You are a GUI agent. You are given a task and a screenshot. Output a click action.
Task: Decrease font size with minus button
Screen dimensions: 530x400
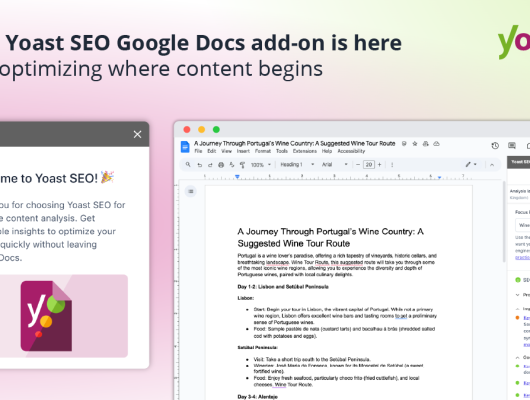pyautogui.click(x=358, y=165)
